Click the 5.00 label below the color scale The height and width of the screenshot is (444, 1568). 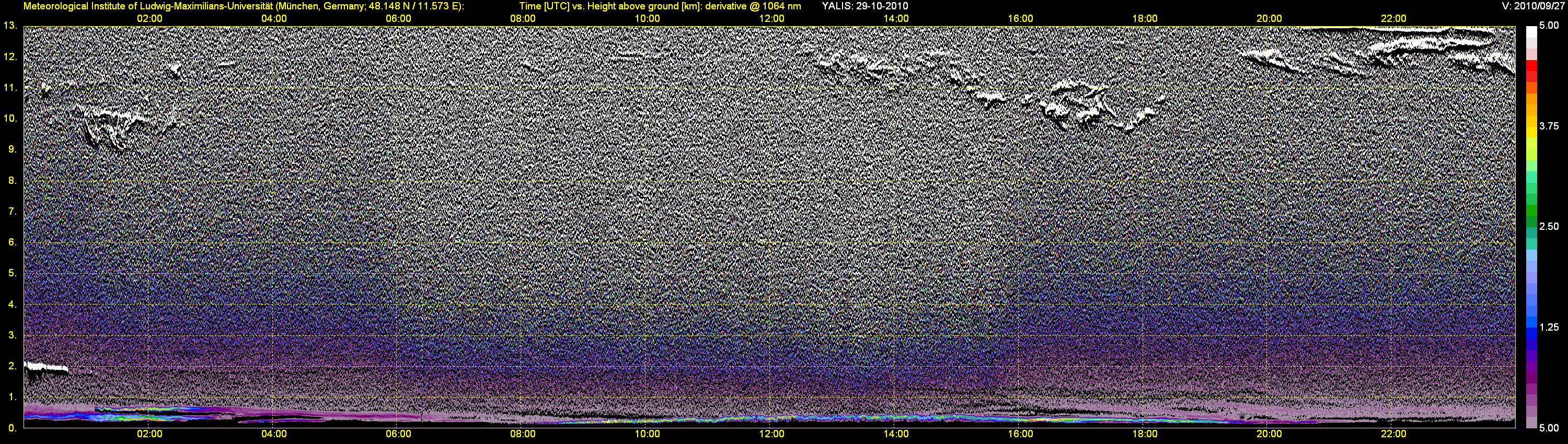pos(1549,428)
